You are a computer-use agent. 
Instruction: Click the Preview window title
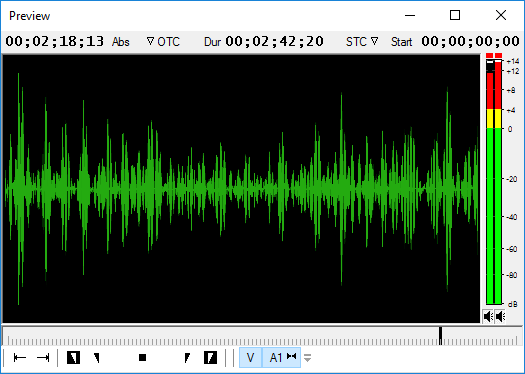[29, 16]
